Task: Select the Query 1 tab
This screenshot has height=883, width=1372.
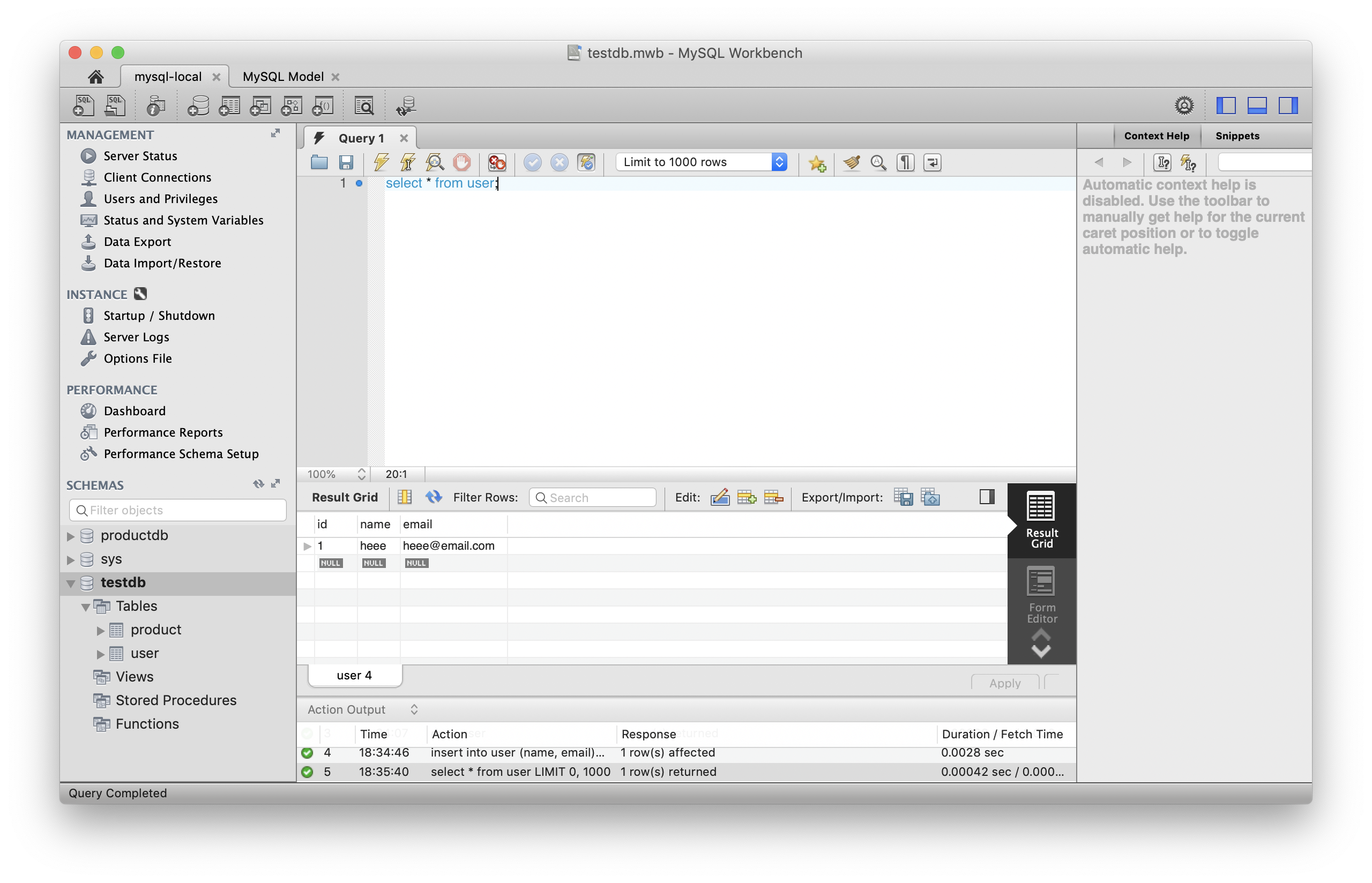Action: [x=361, y=138]
